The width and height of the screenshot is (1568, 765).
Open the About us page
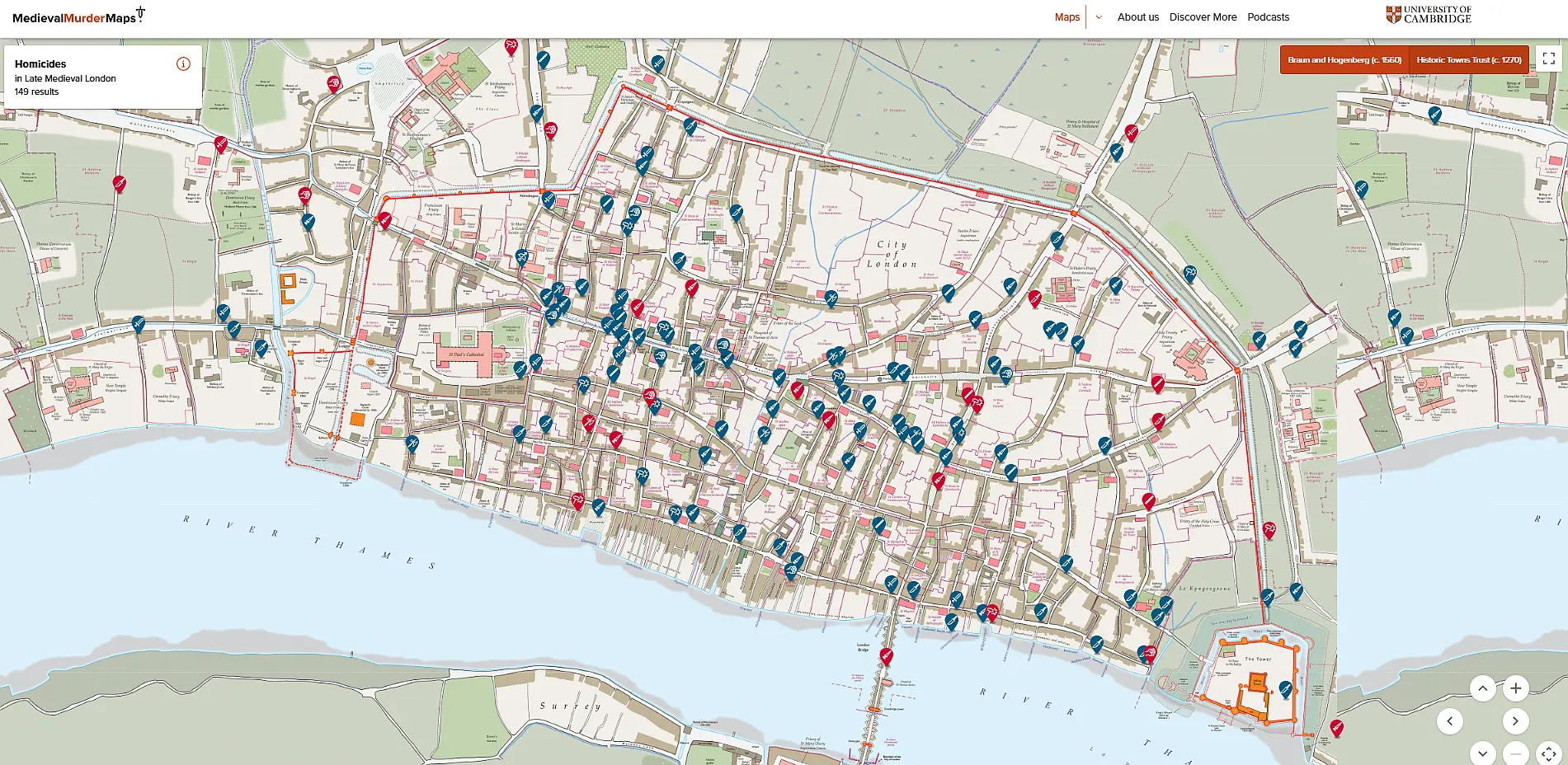coord(1137,17)
